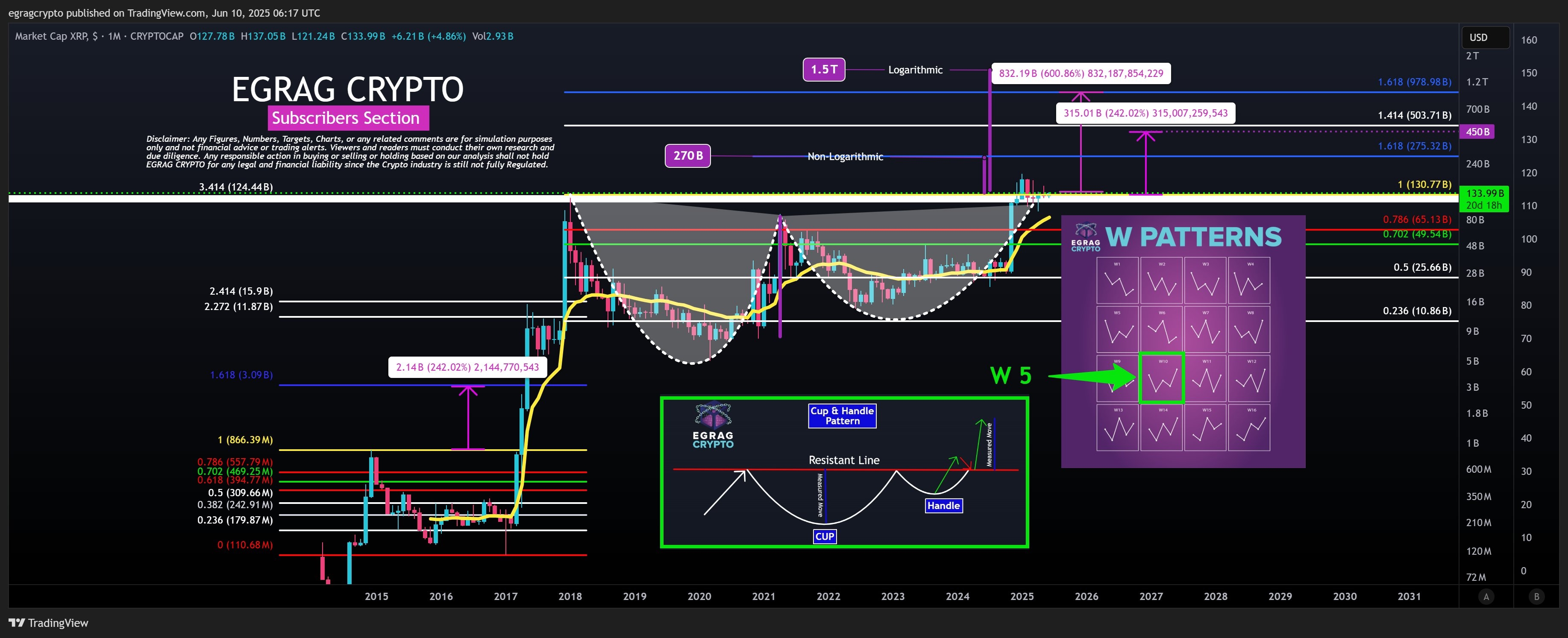Click the TradingView logo at bottom left

pos(48,622)
